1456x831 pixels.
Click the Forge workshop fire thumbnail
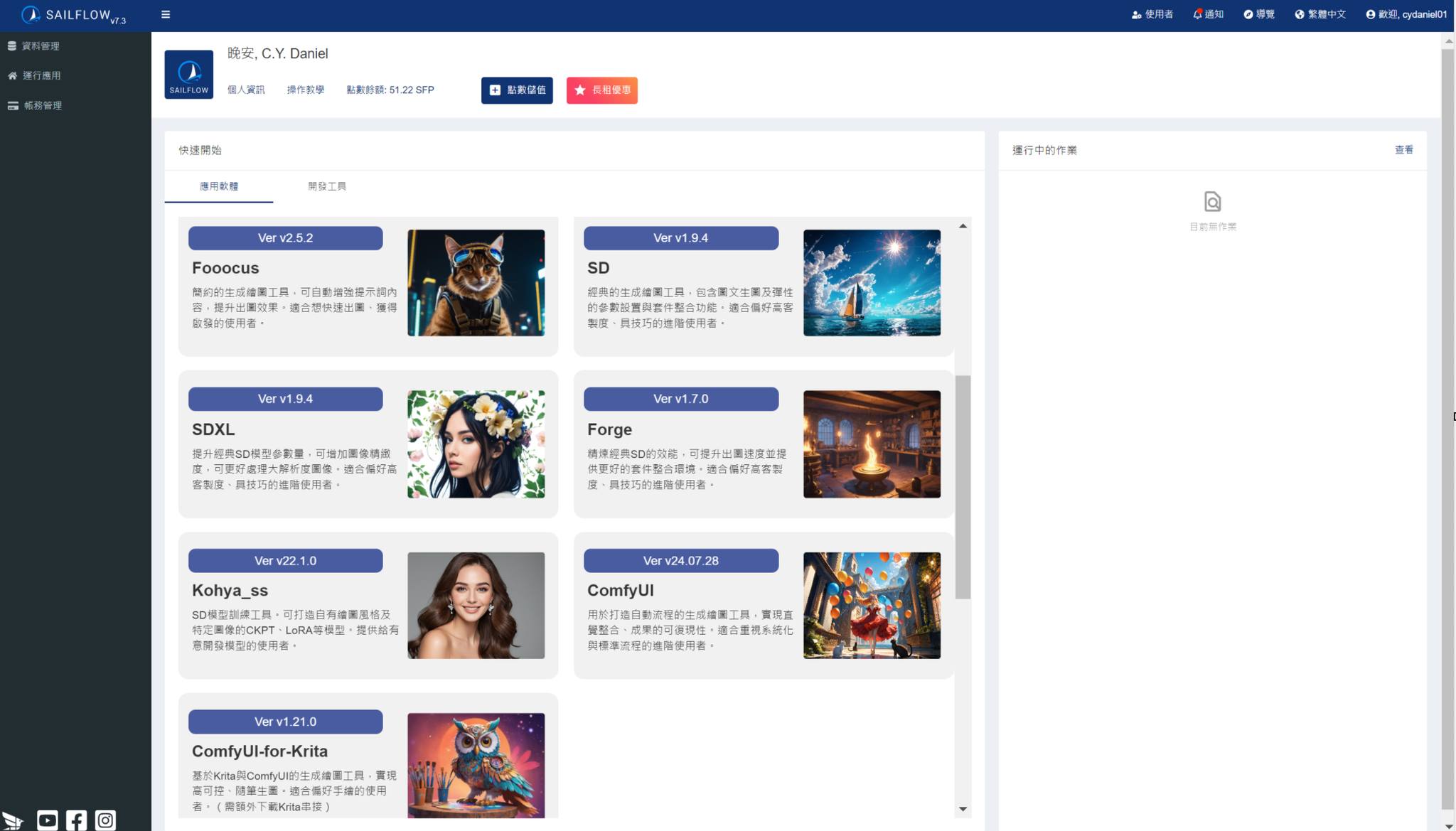click(872, 444)
